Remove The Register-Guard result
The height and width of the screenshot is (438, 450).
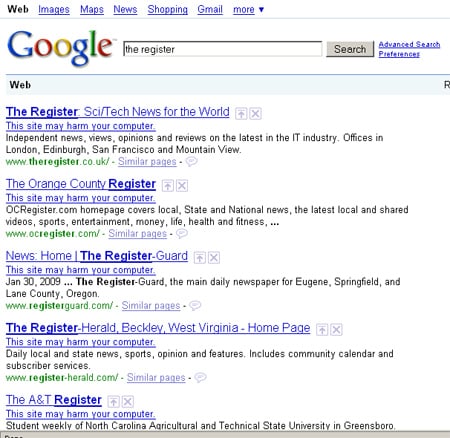click(214, 258)
